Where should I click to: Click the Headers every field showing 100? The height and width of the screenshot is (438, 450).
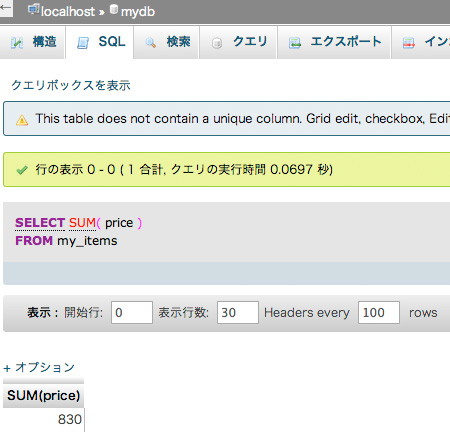(379, 312)
